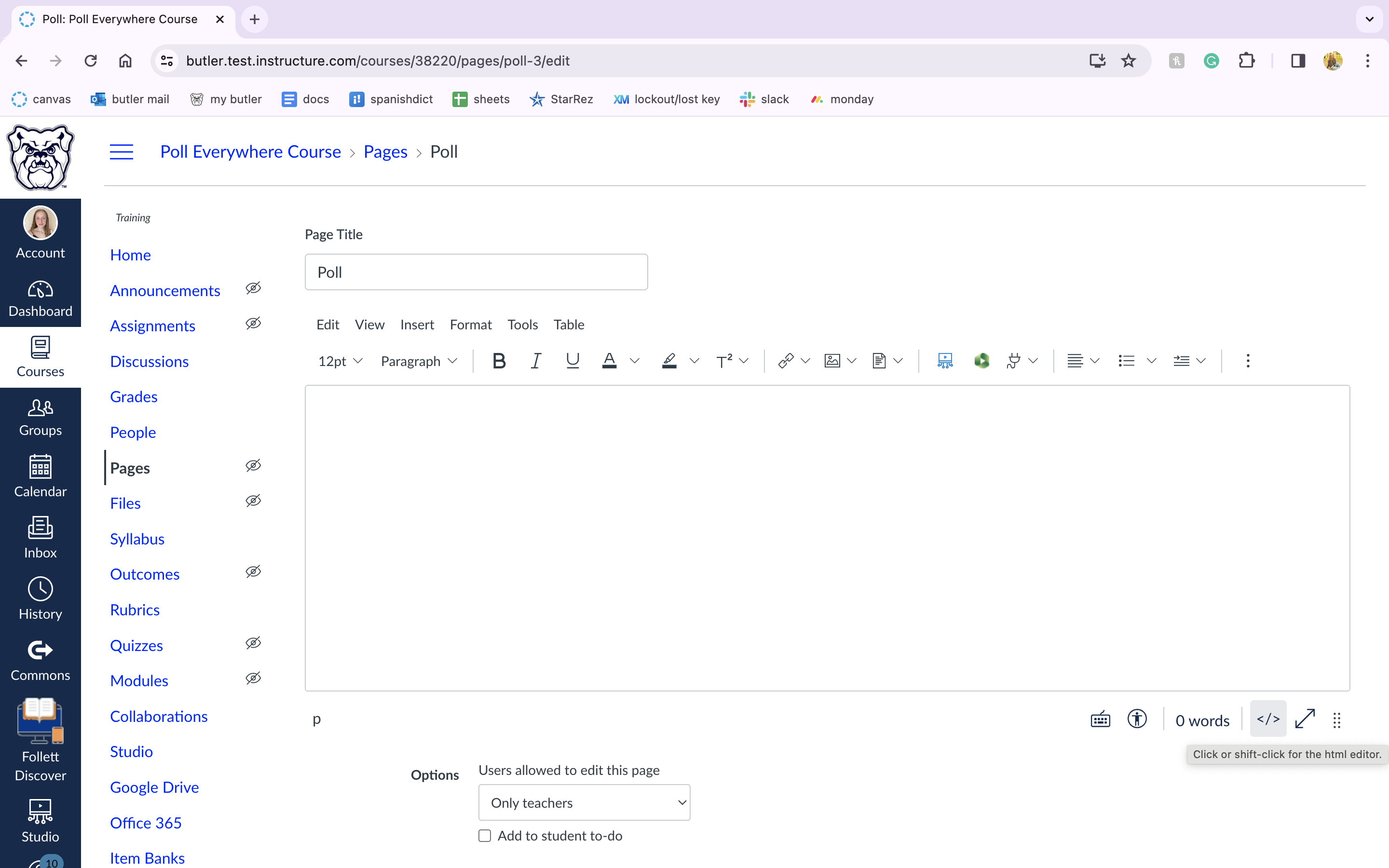Expand editor to fullscreen
This screenshot has width=1389, height=868.
pyautogui.click(x=1305, y=719)
